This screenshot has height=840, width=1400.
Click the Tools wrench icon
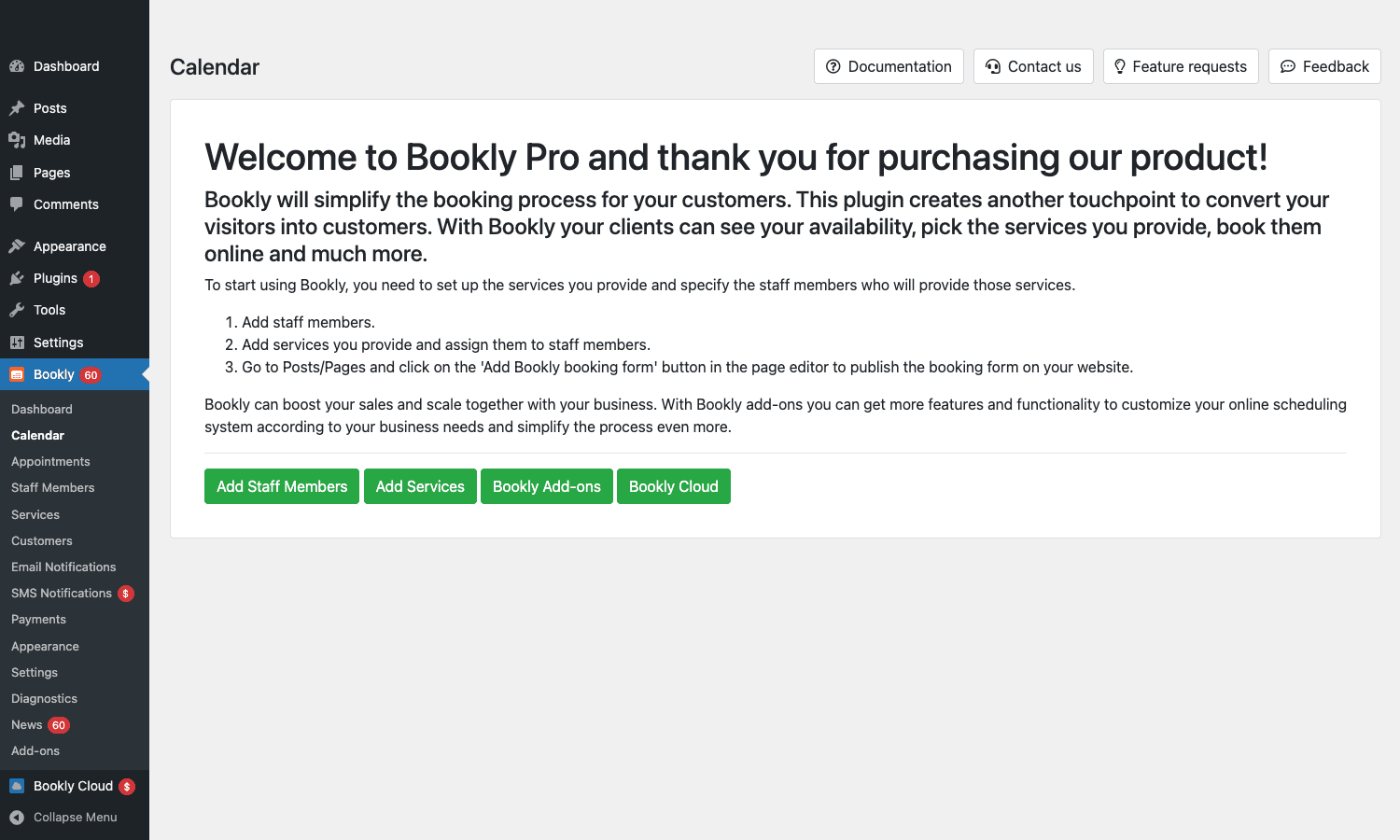click(x=17, y=310)
